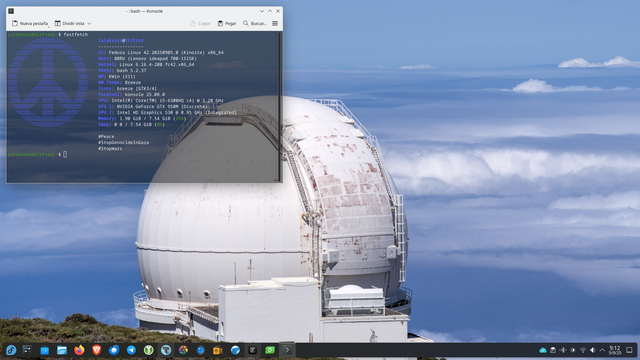Launch Firefox from the taskbar

(x=79, y=350)
